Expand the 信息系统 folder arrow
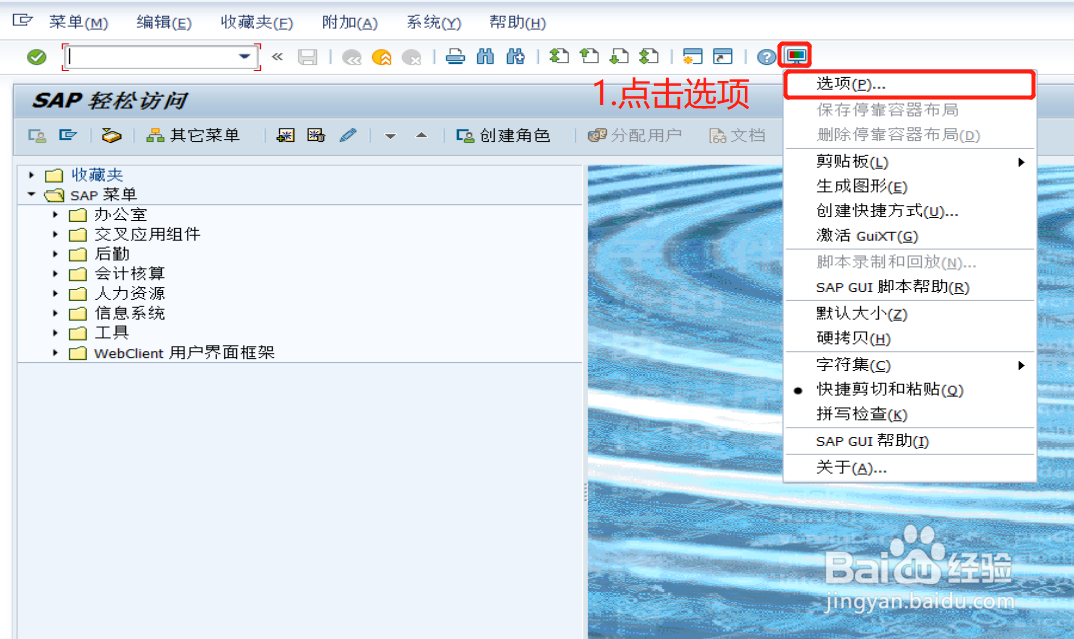1074x639 pixels. pyautogui.click(x=55, y=313)
